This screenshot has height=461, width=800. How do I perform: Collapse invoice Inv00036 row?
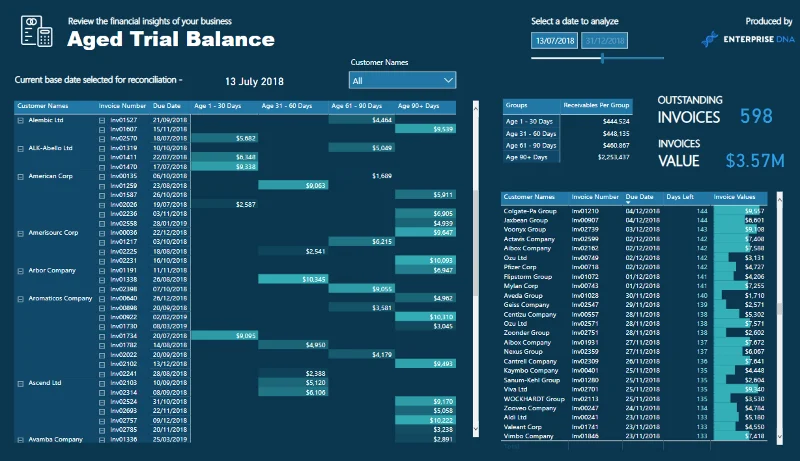pos(102,233)
